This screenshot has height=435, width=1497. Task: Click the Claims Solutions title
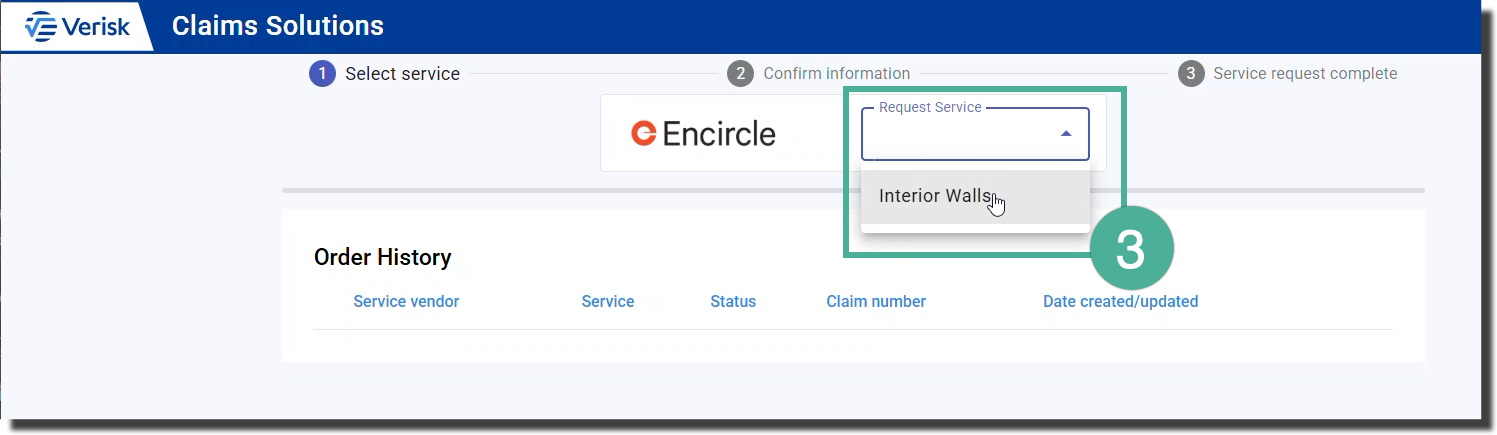(x=278, y=26)
